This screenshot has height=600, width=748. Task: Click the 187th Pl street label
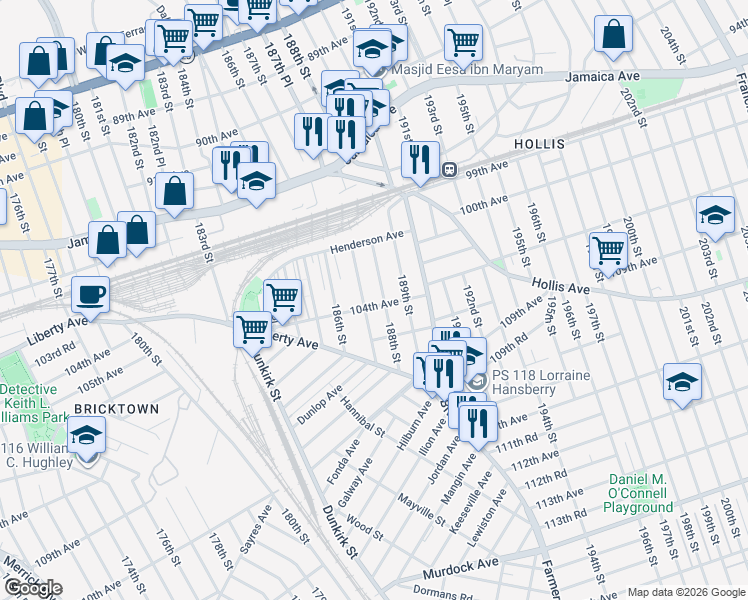[279, 64]
